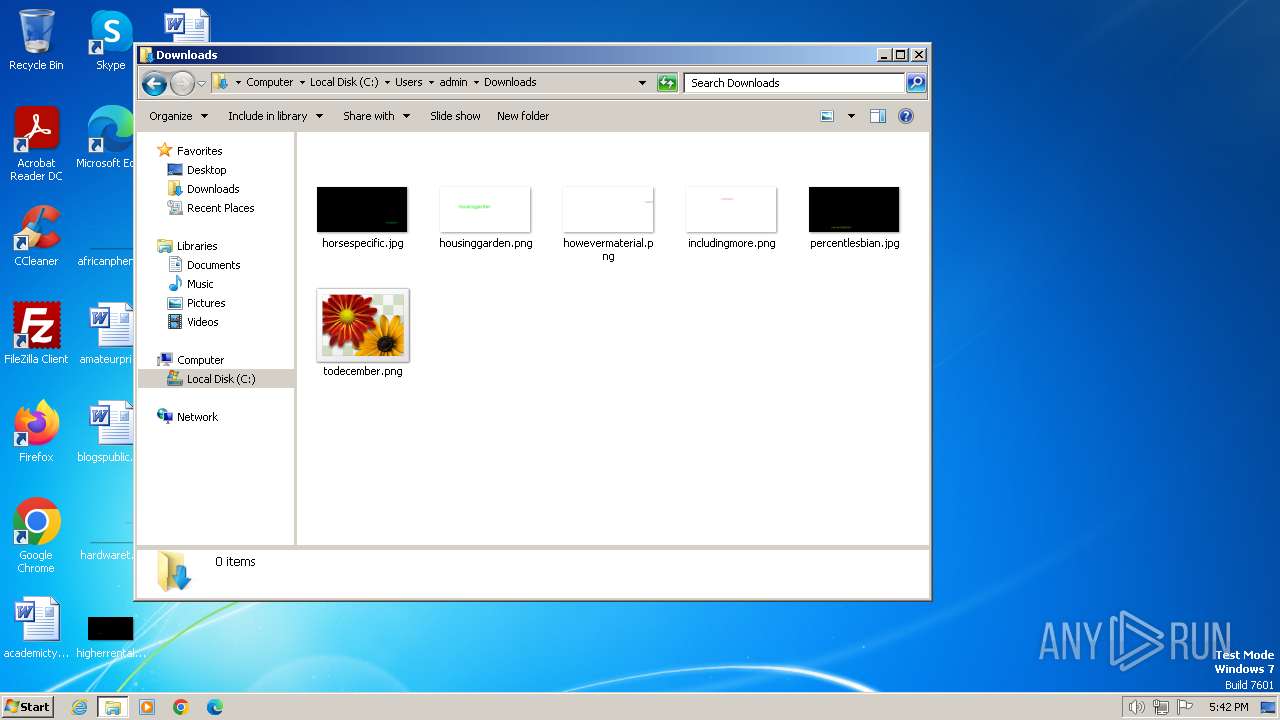
Task: Click the Action Center flag icon
Action: [x=1185, y=707]
